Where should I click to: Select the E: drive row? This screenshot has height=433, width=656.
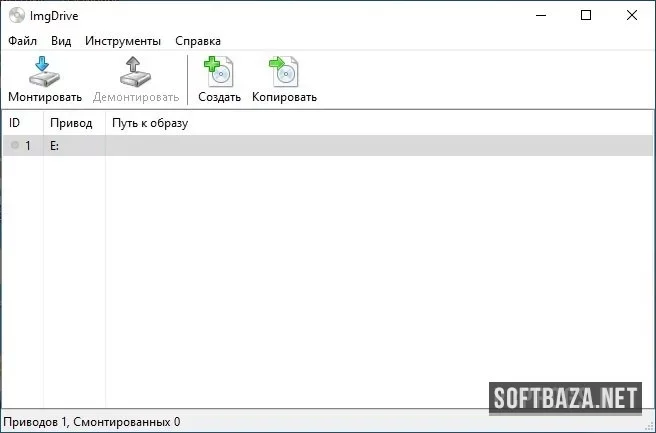328,145
